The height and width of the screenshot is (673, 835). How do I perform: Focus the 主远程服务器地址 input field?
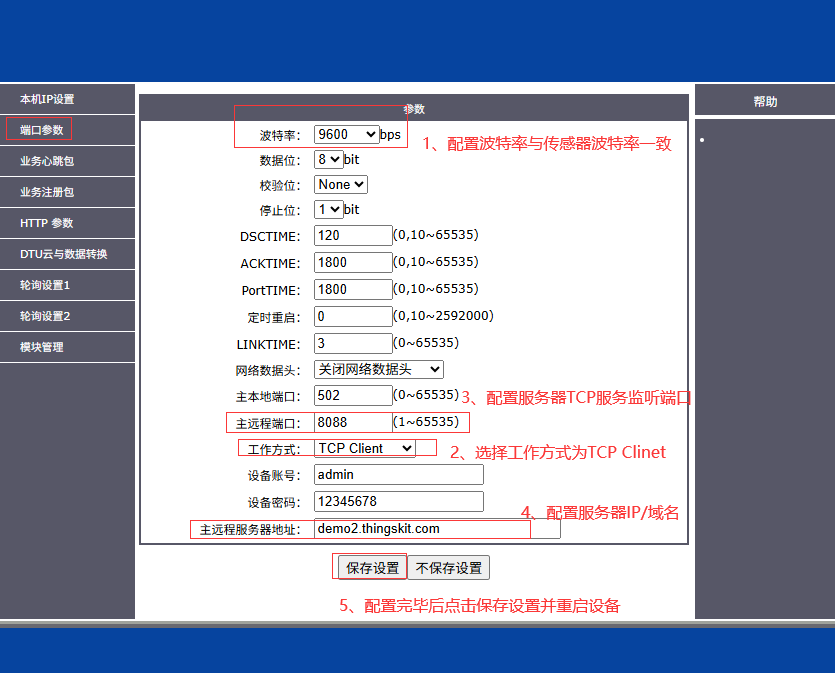pos(436,529)
